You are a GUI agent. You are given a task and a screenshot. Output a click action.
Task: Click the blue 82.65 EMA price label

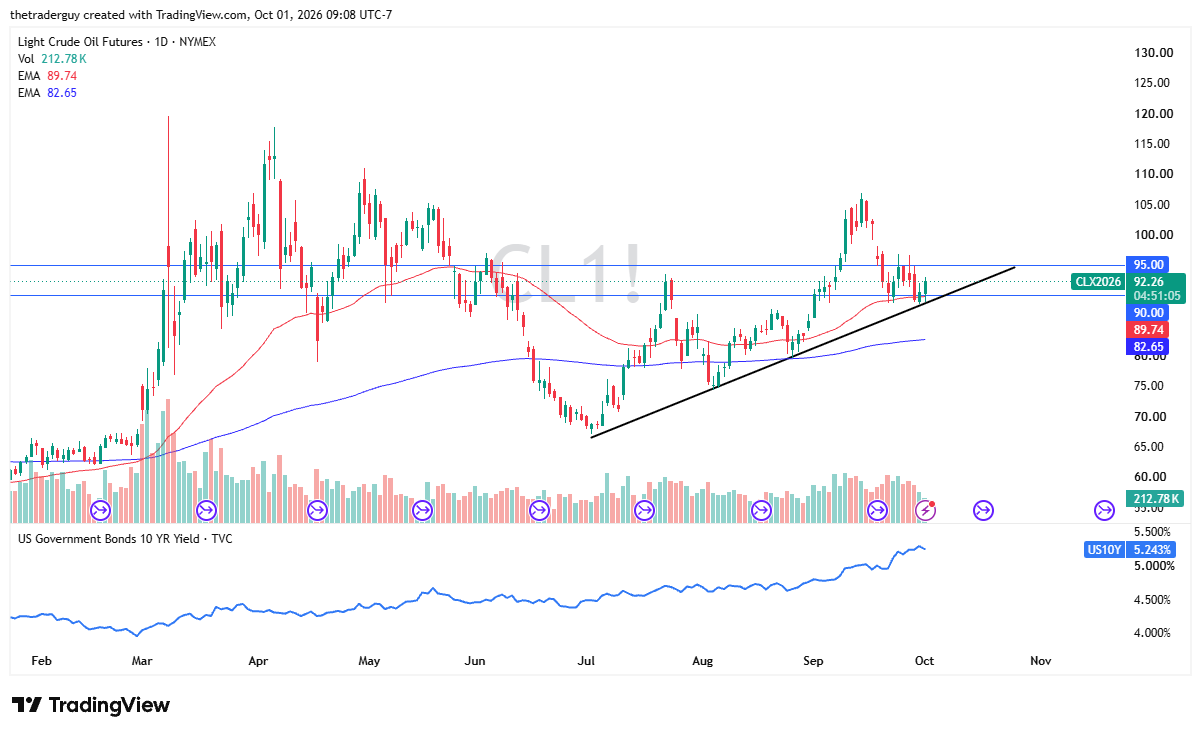coord(1146,346)
